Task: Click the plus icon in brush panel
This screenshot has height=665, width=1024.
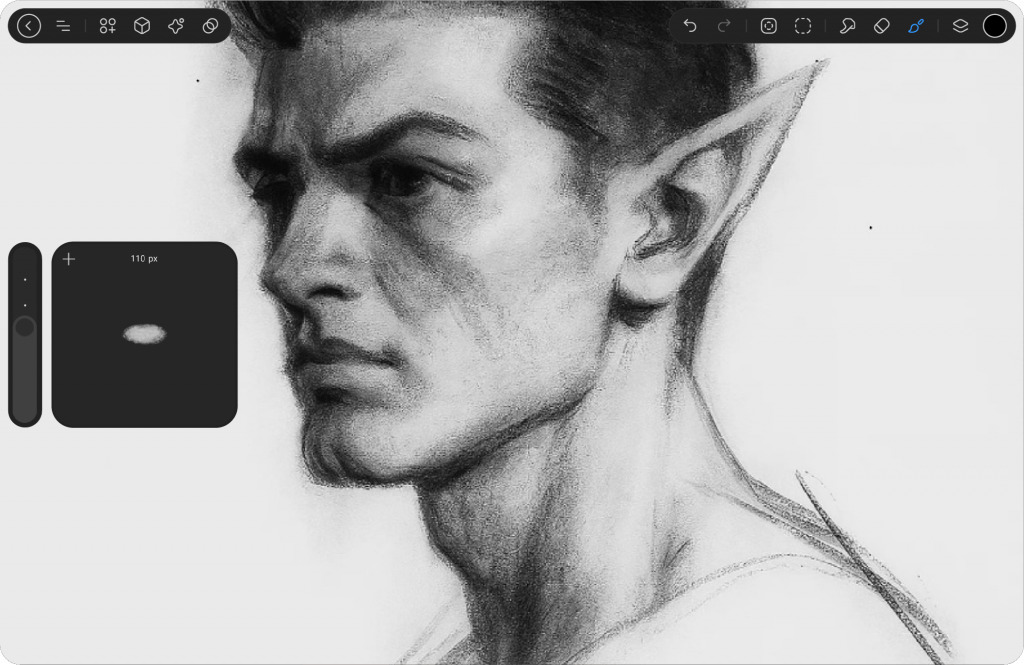Action: coord(69,259)
